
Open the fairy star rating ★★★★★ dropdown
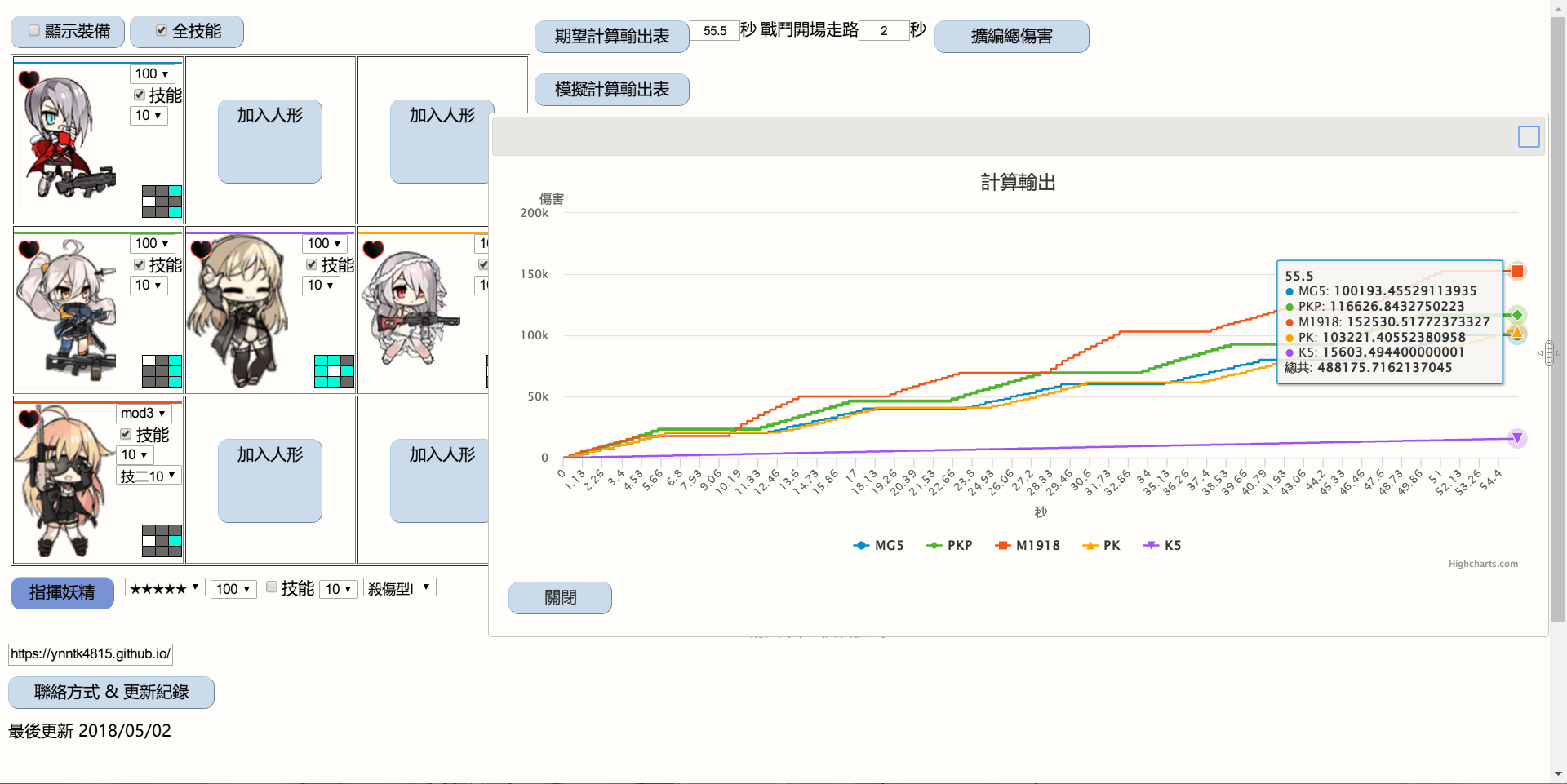click(x=165, y=588)
